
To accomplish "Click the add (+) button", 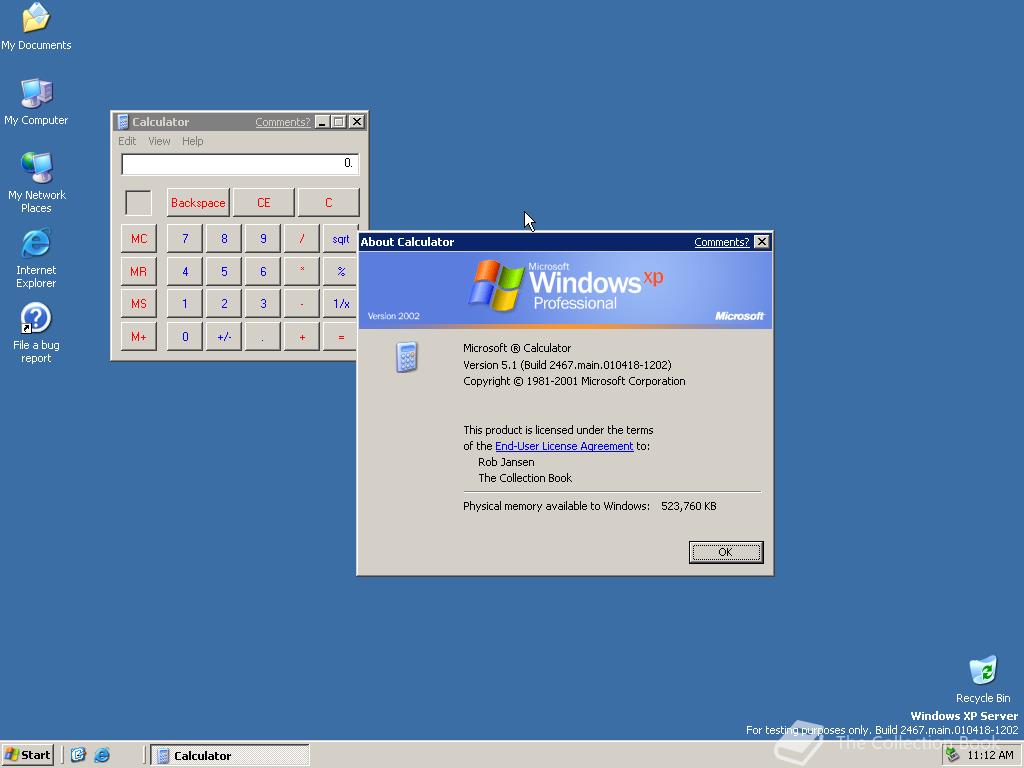I will (x=302, y=336).
